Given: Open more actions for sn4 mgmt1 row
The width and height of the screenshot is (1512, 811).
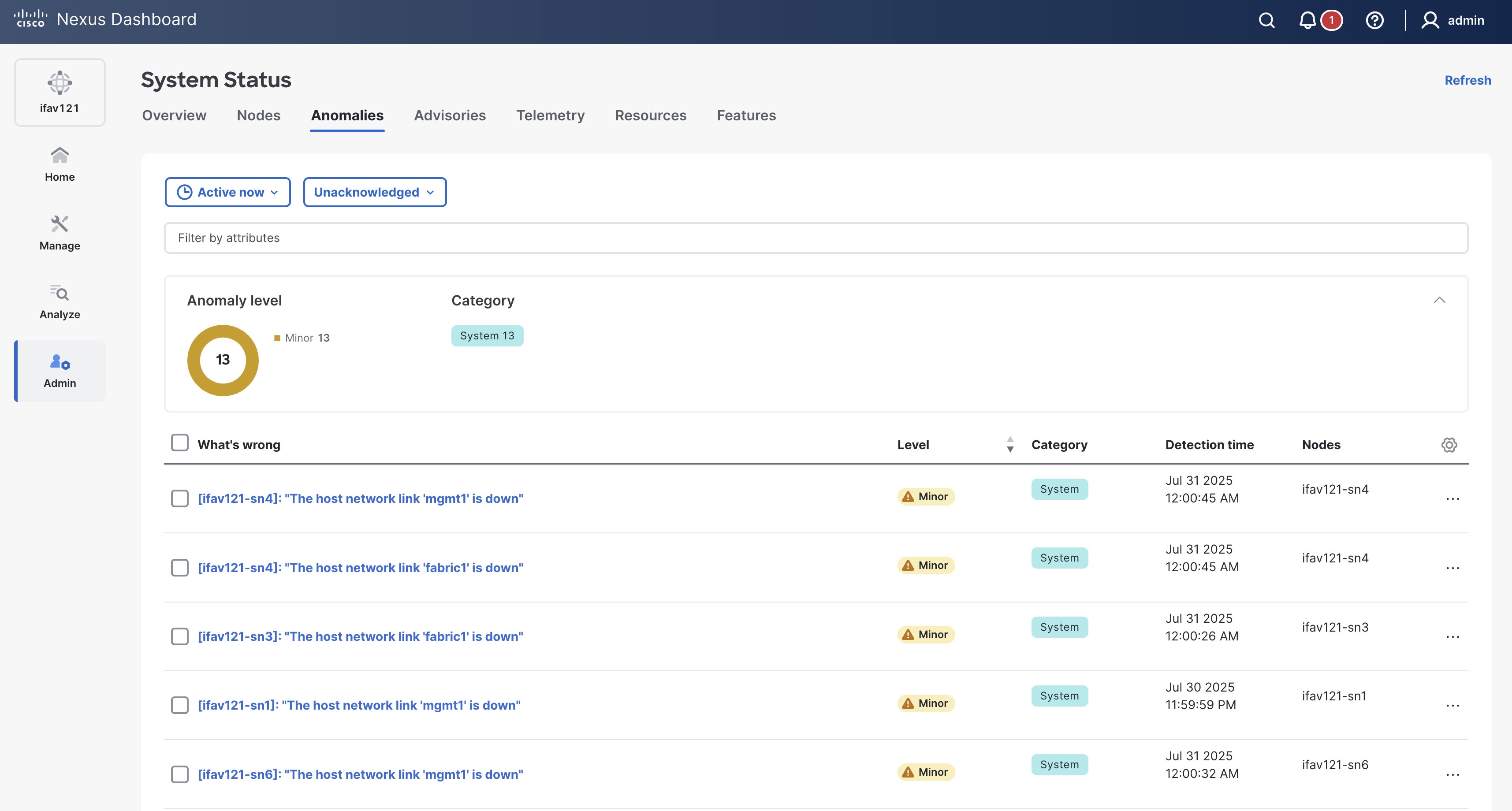Looking at the screenshot, I should point(1453,499).
